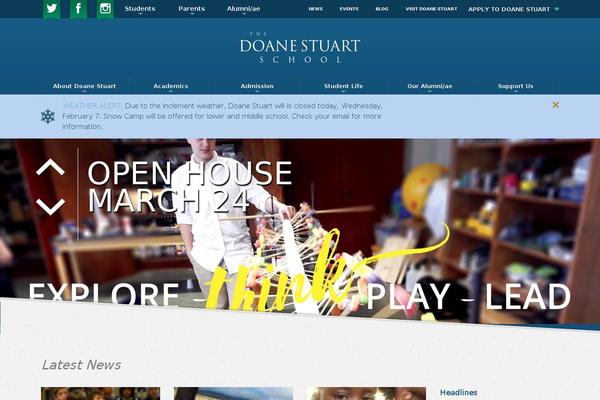Open the Our Alumni/ae menu
600x400 pixels.
click(430, 86)
